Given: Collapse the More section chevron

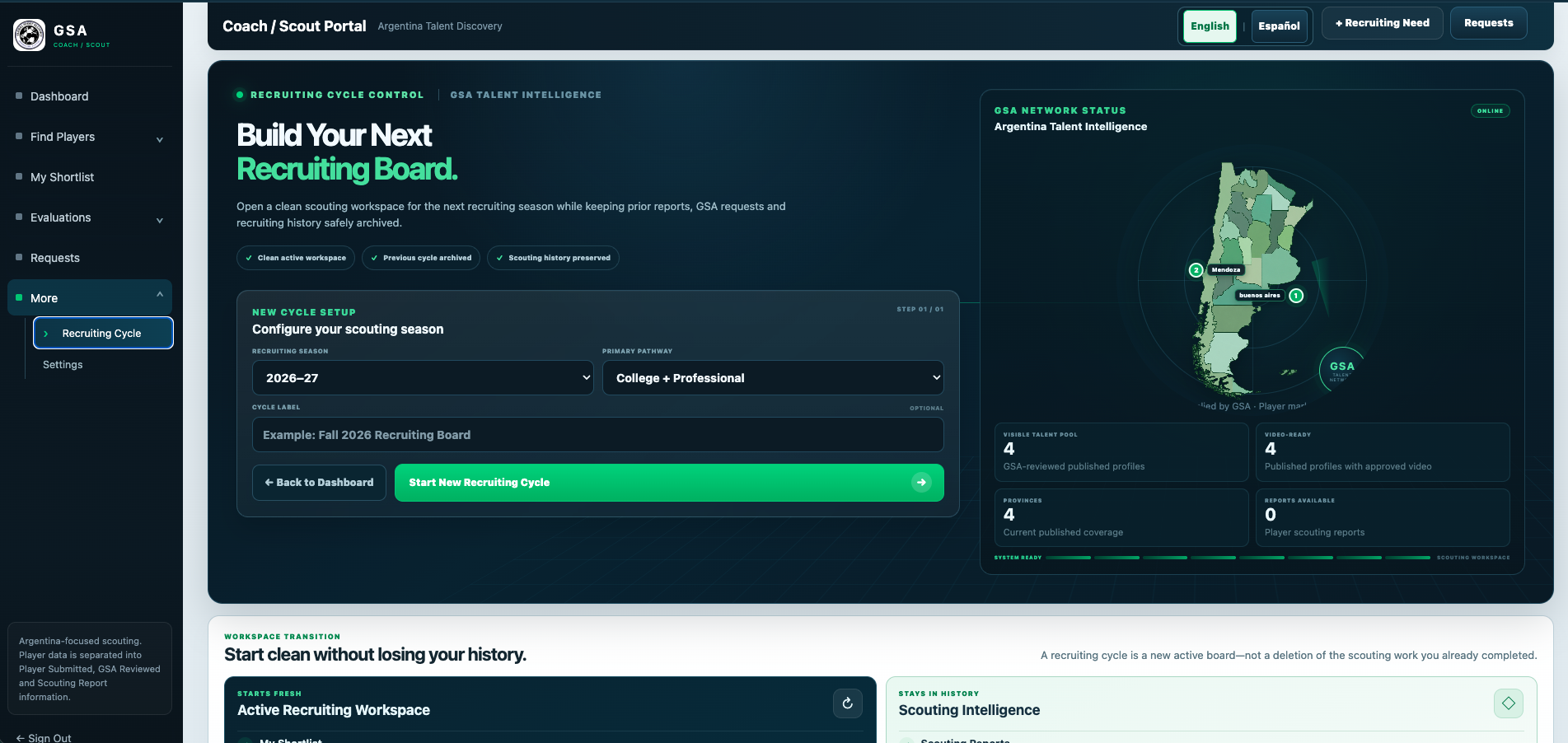Looking at the screenshot, I should pyautogui.click(x=160, y=295).
